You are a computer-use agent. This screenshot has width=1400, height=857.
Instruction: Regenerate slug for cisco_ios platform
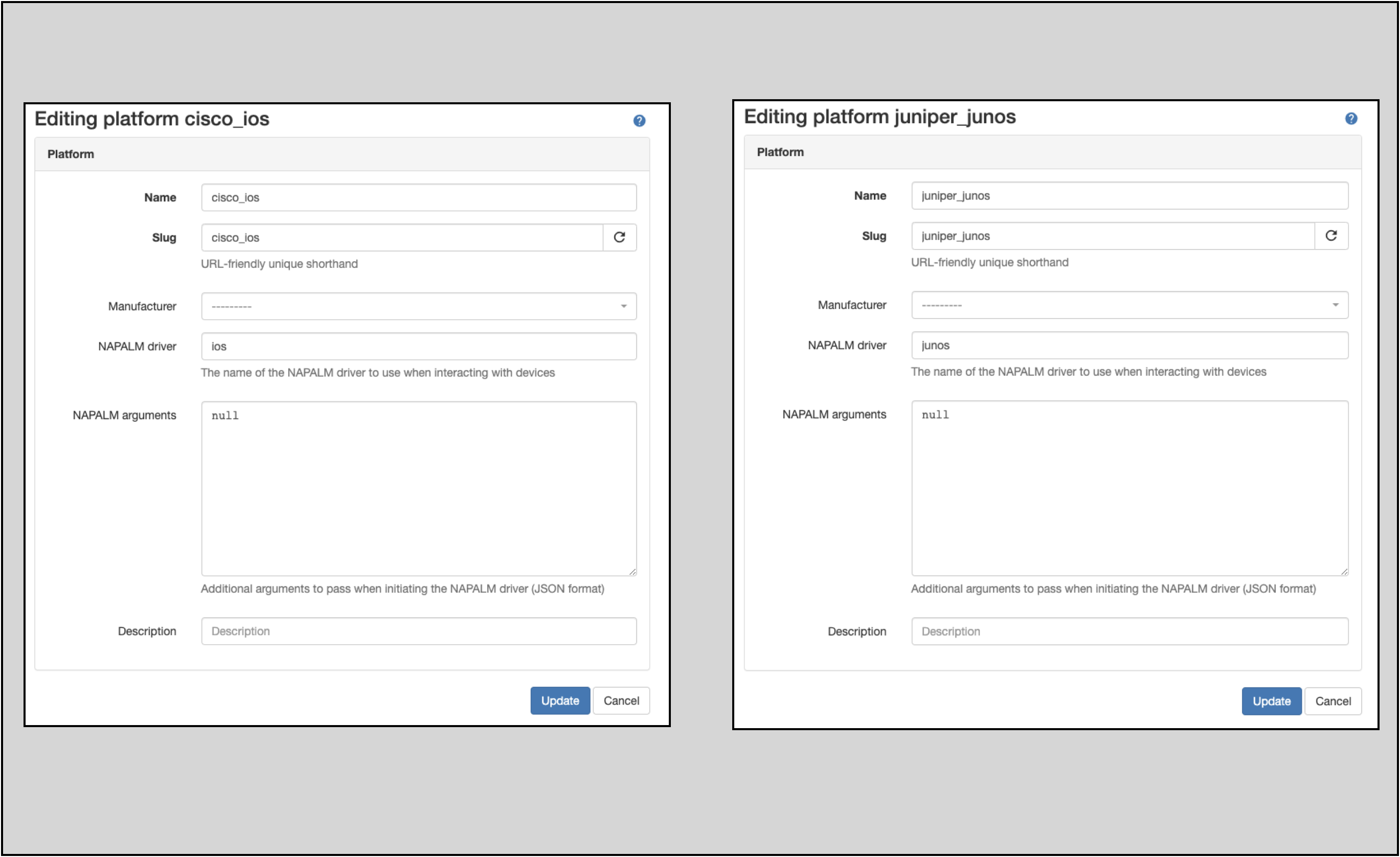(619, 237)
